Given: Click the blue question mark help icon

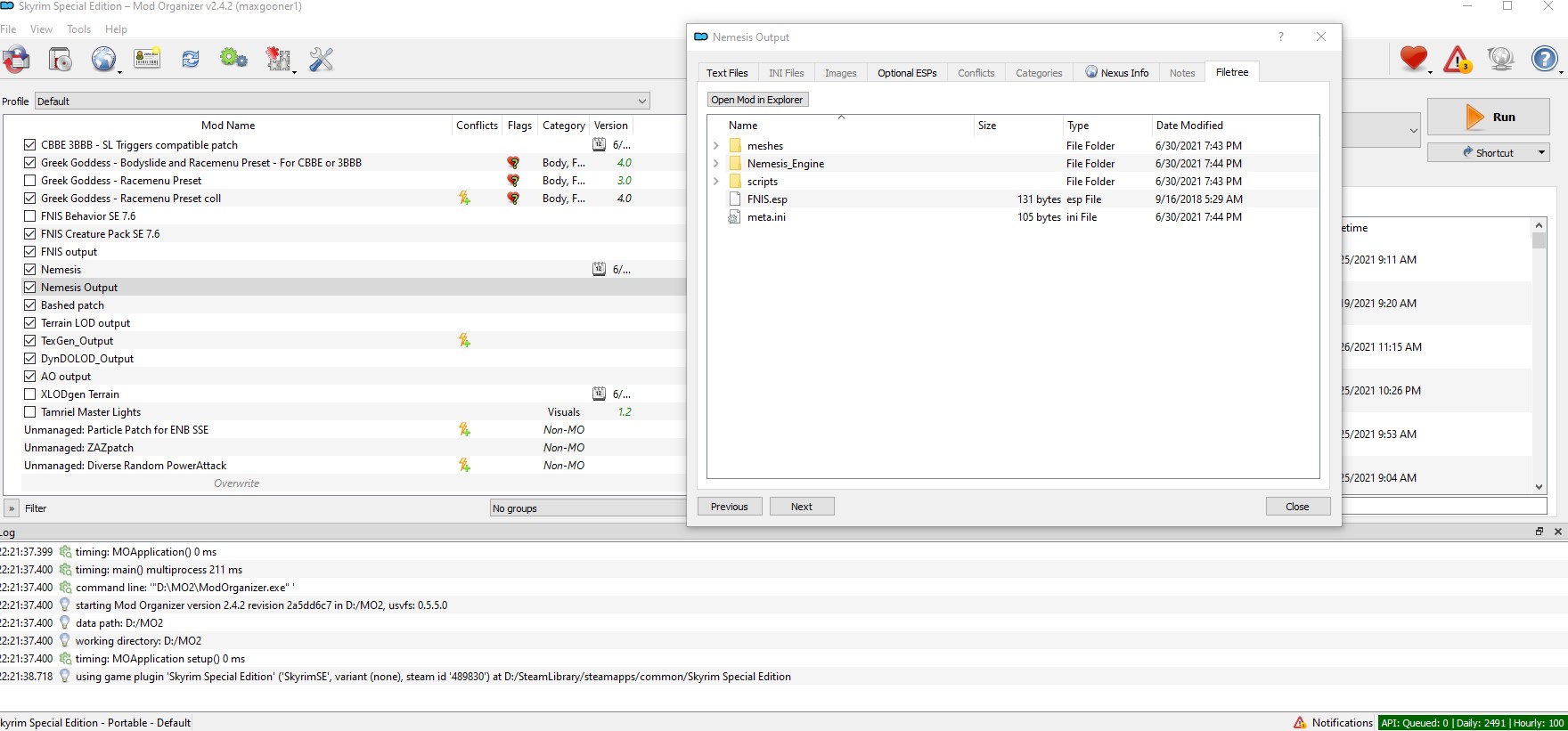Looking at the screenshot, I should (1545, 59).
